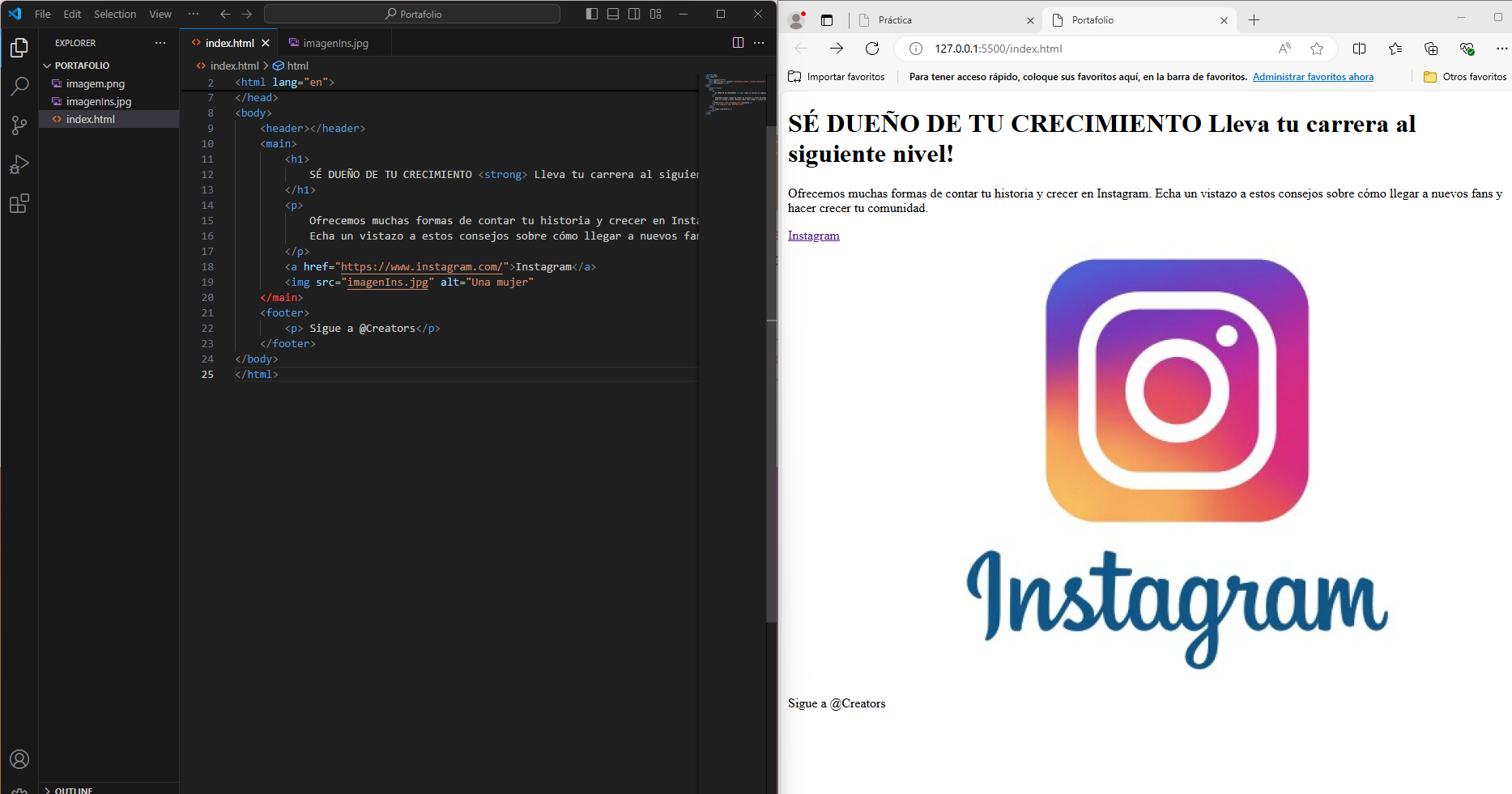
Task: Click the Read aloud icon
Action: click(x=1284, y=49)
